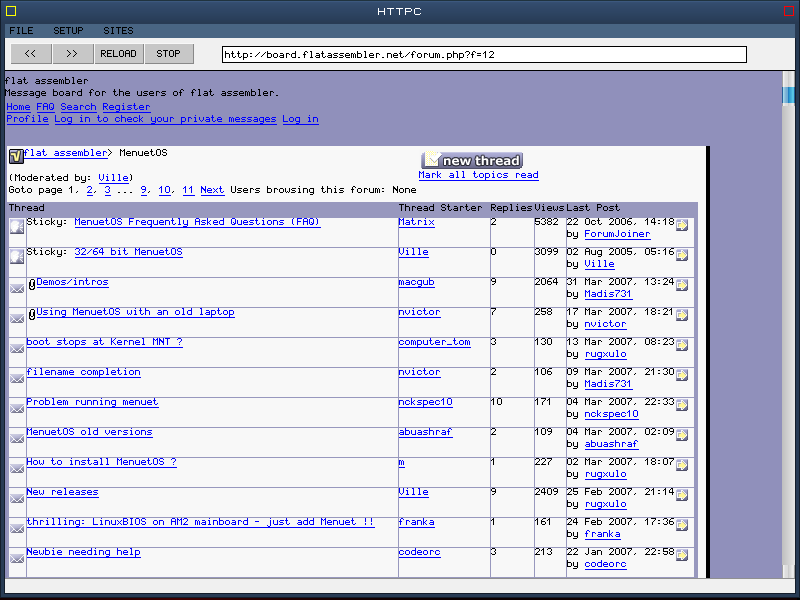Open How to install MenuetOS thread
The width and height of the screenshot is (800, 600).
point(102,462)
